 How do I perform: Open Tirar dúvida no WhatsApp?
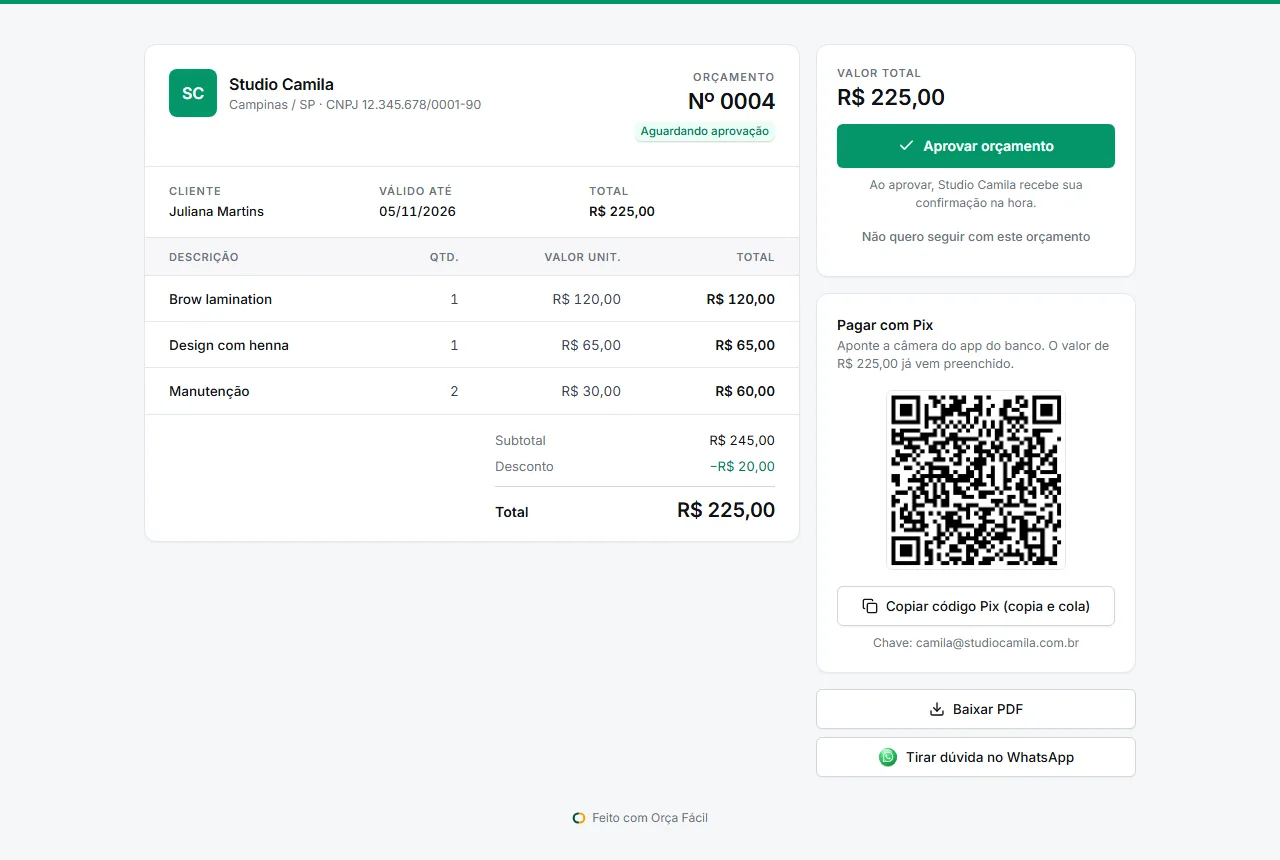976,757
